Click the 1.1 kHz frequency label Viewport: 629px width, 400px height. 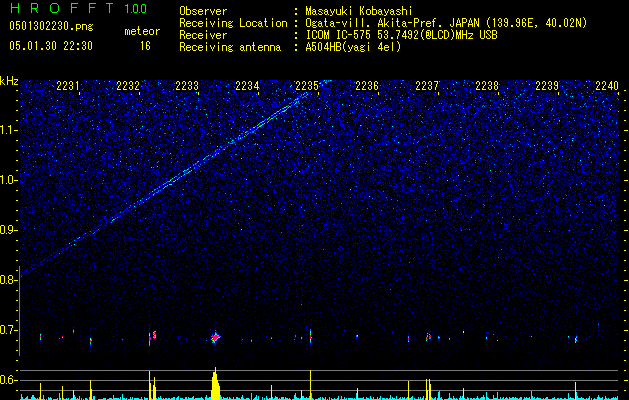pos(8,130)
